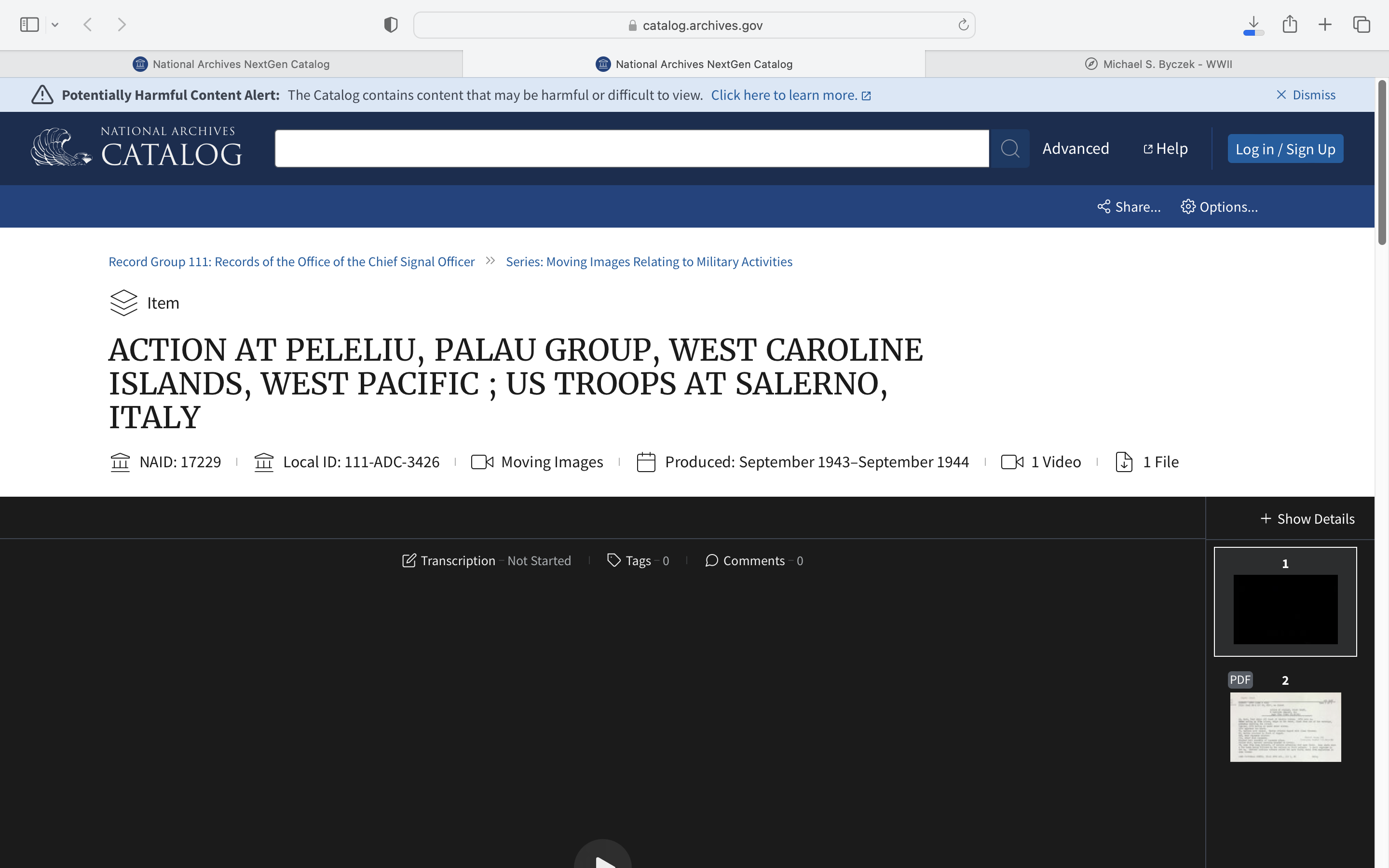
Task: Open the sidebar dropdown chevron
Action: (x=55, y=25)
